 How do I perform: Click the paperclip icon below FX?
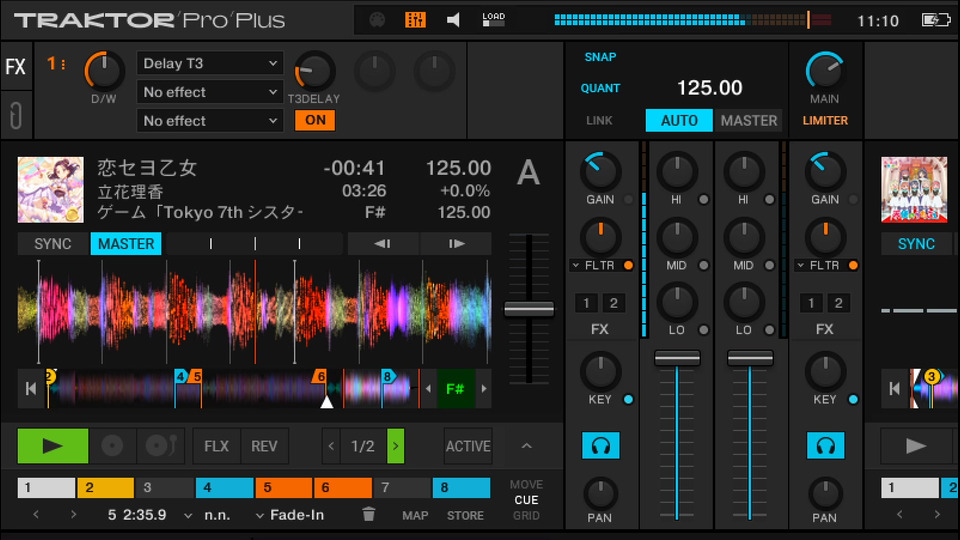[16, 115]
